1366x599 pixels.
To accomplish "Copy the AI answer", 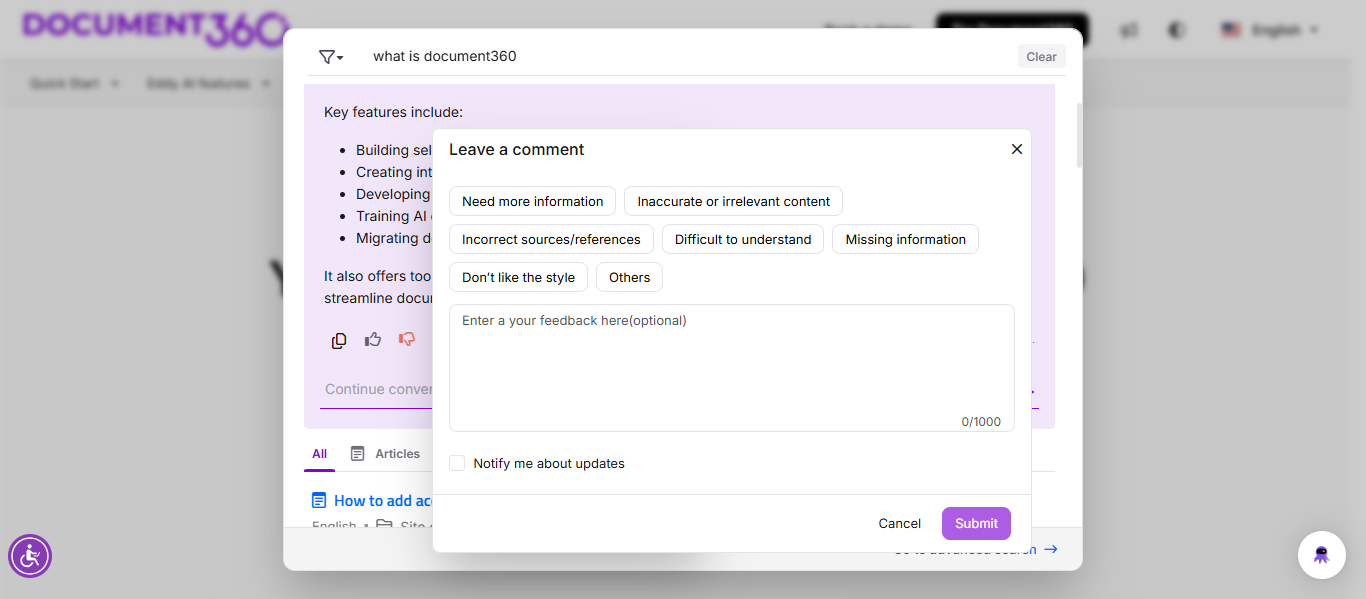I will tap(339, 340).
